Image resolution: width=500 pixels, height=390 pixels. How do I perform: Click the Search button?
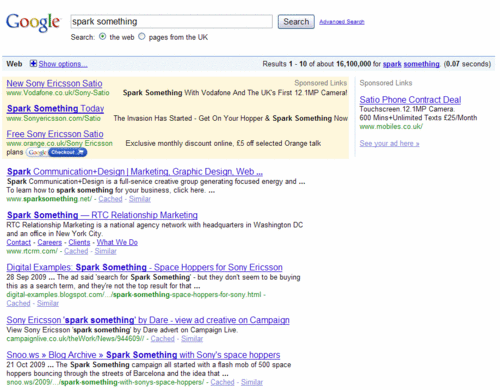296,22
